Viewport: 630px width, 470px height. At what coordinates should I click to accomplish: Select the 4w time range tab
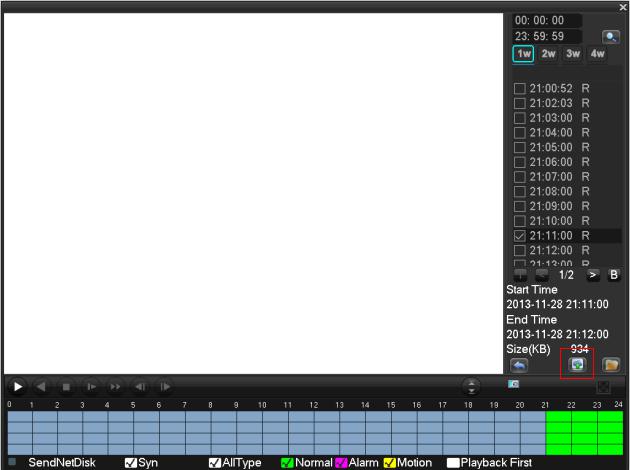pyautogui.click(x=597, y=54)
